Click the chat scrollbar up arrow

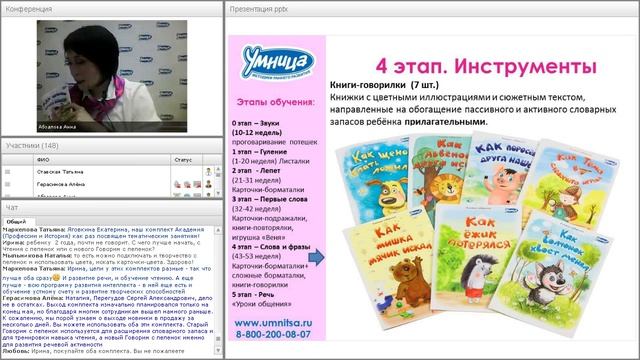218,231
